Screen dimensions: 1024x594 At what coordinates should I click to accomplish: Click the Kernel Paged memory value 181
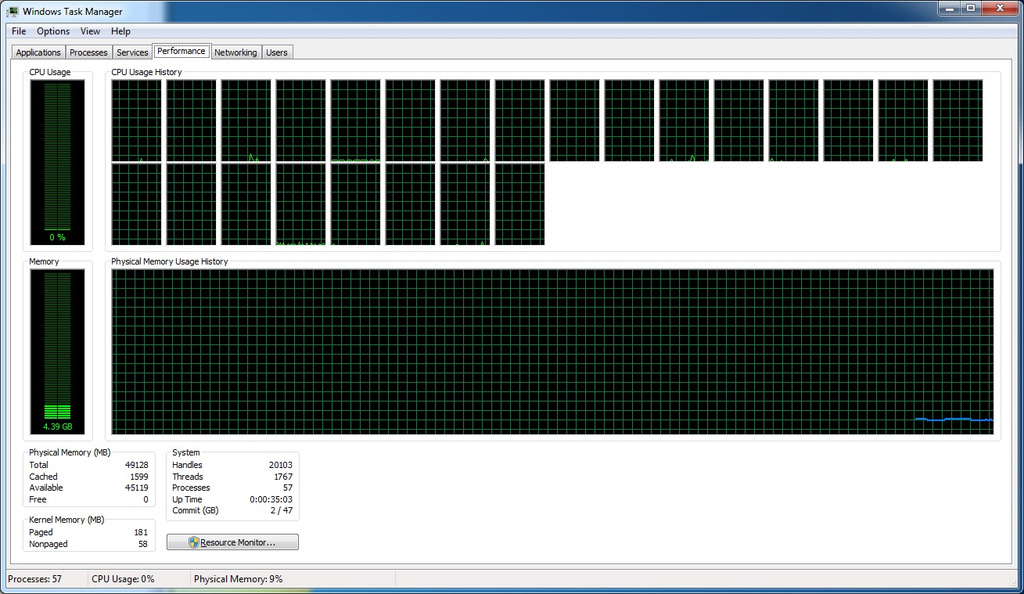pos(141,532)
